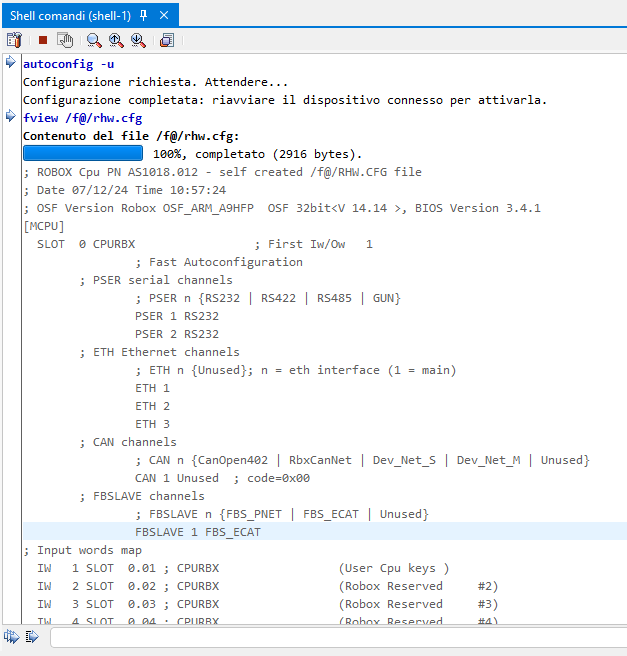The image size is (627, 656).
Task: Click the '; CAN channels' line
Action: pos(128,442)
